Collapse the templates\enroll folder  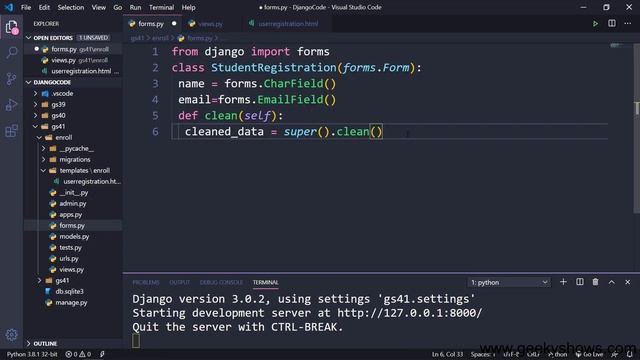43,171
